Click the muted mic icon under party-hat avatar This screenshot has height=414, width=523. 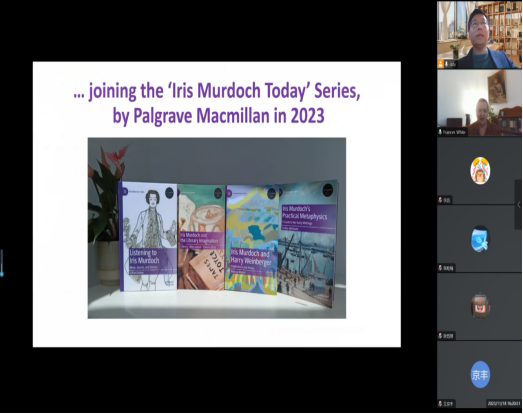click(x=440, y=200)
